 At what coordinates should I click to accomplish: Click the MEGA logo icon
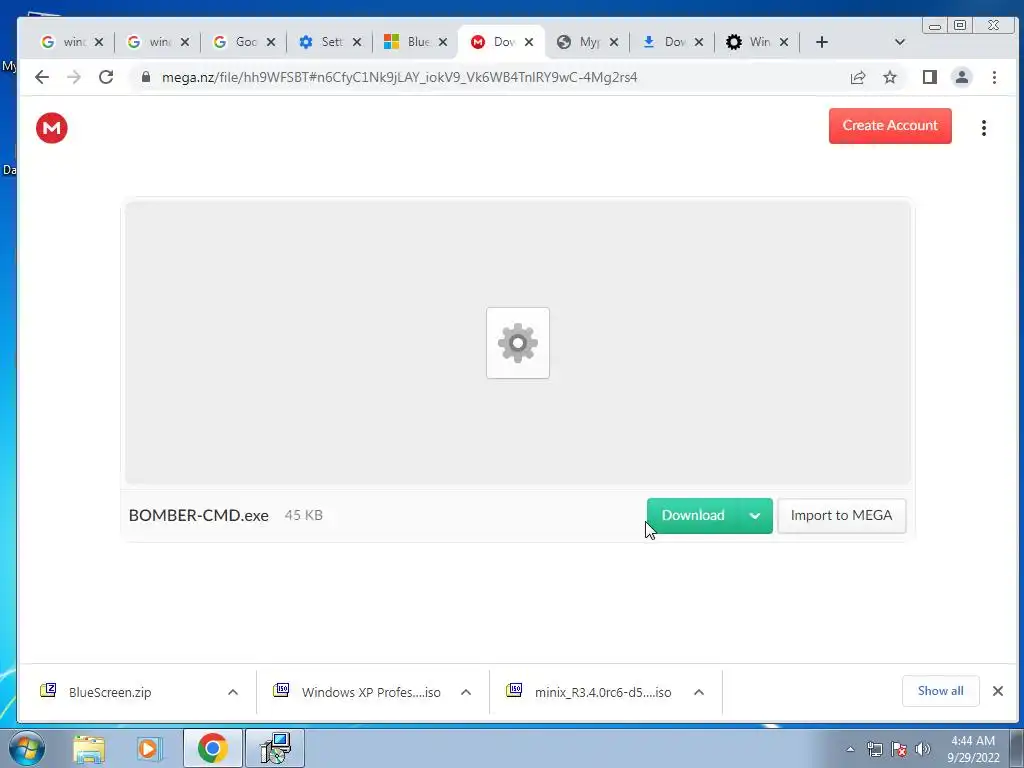52,128
